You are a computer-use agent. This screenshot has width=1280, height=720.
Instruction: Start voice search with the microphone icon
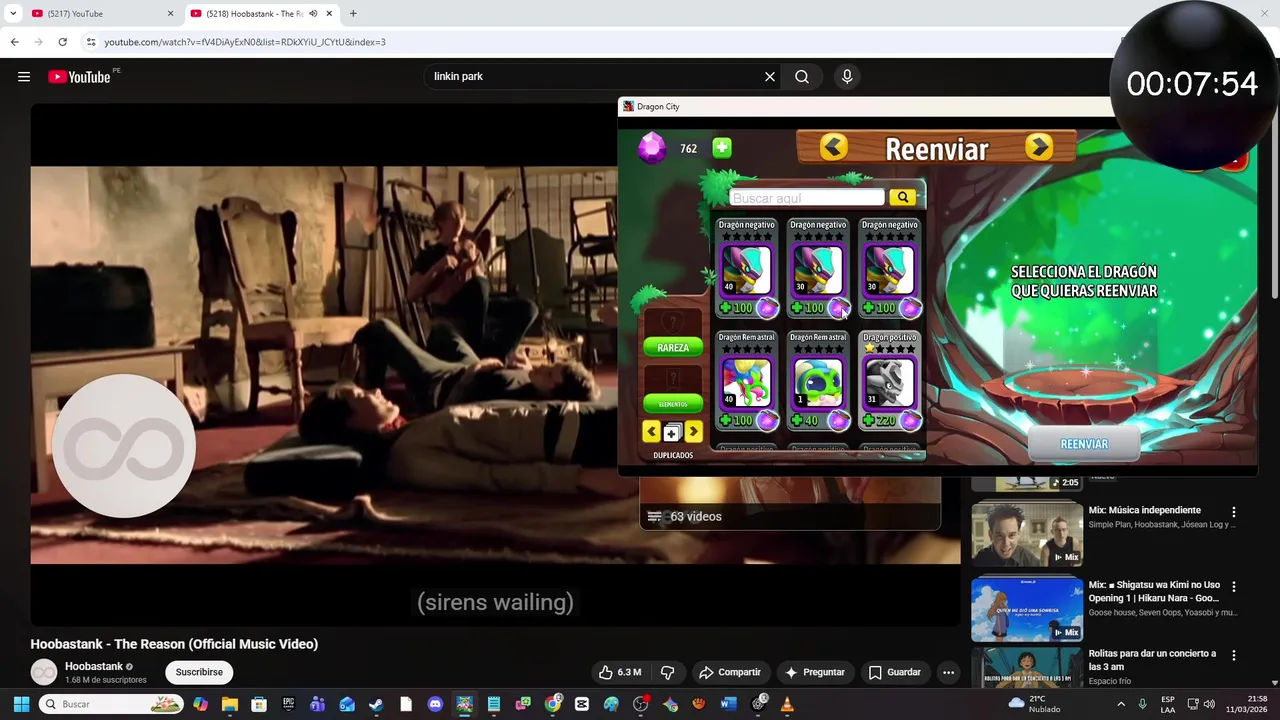[847, 77]
